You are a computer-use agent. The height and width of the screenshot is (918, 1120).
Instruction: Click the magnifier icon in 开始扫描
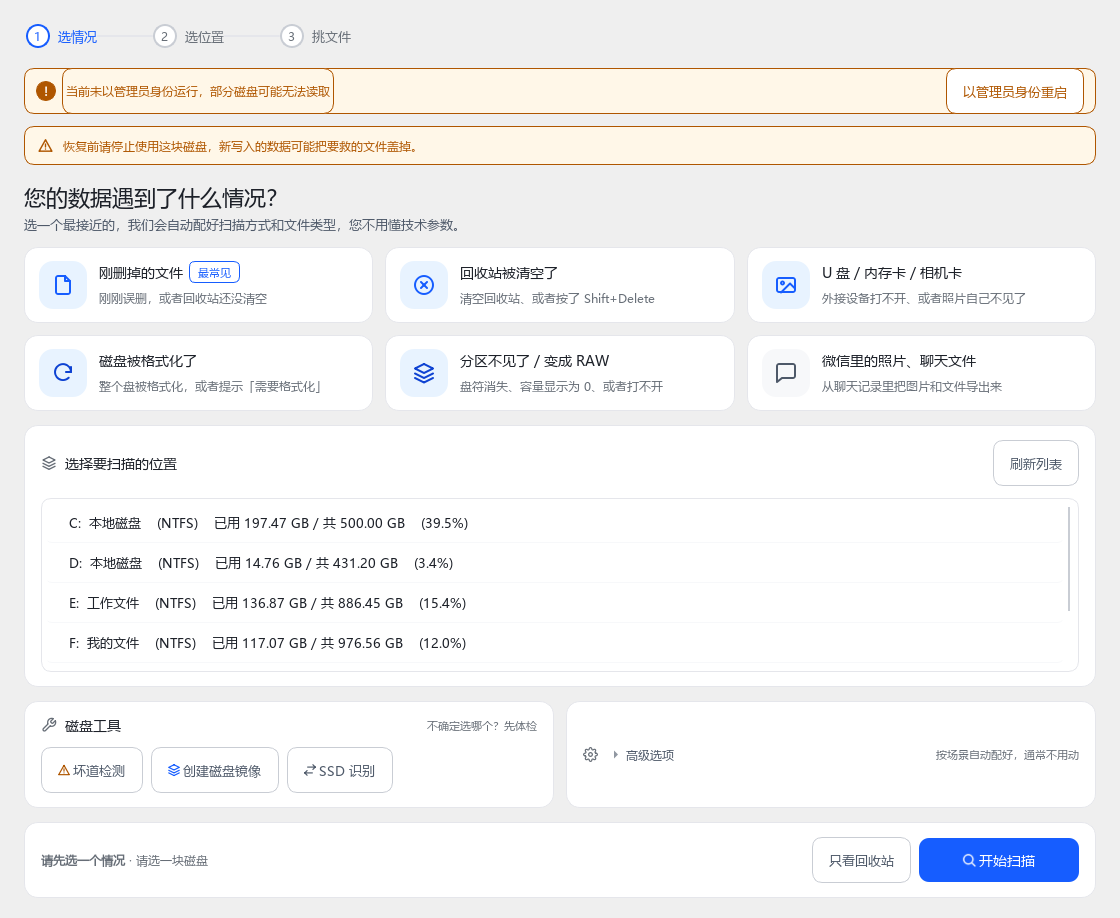click(969, 860)
